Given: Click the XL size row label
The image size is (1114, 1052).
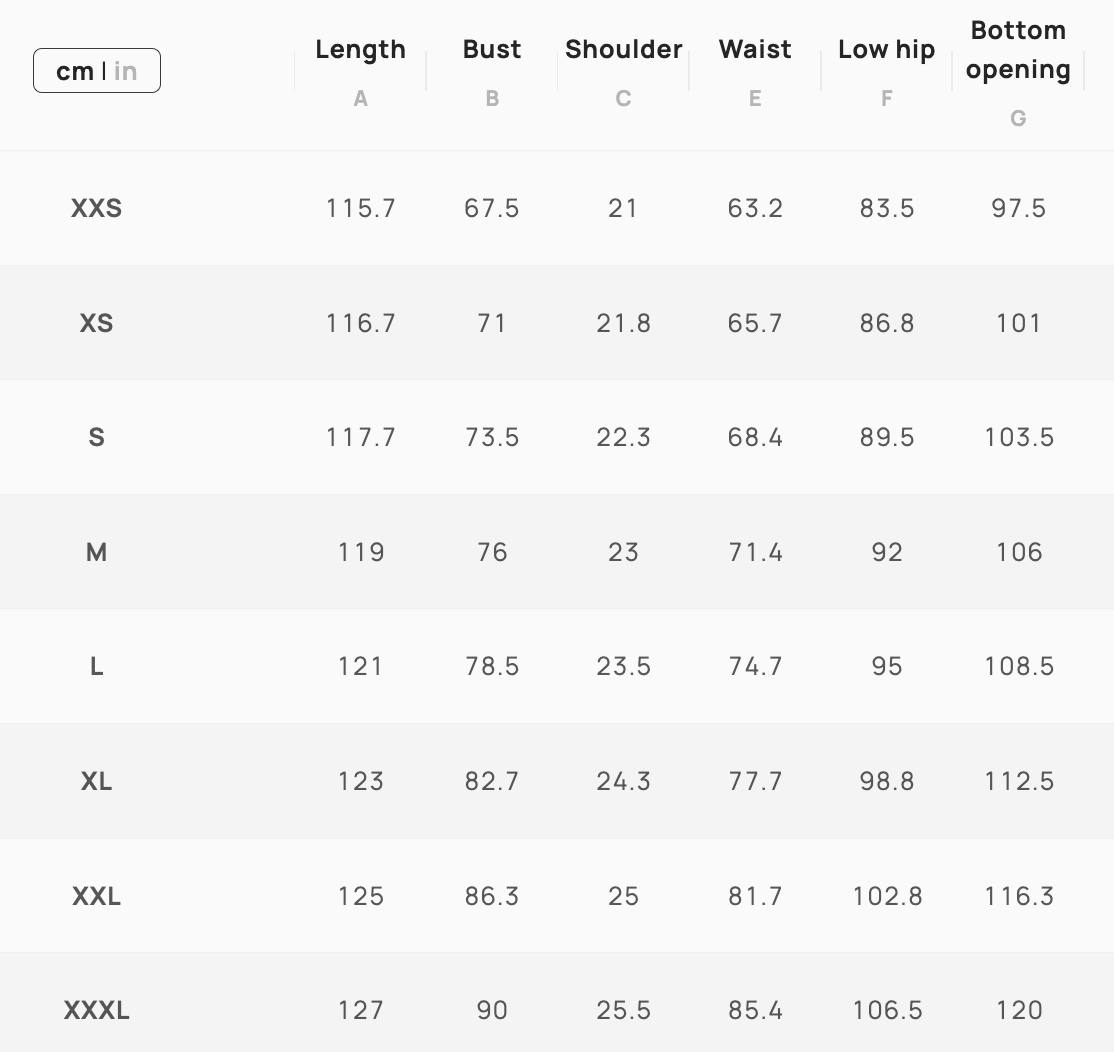Looking at the screenshot, I should click(x=96, y=781).
